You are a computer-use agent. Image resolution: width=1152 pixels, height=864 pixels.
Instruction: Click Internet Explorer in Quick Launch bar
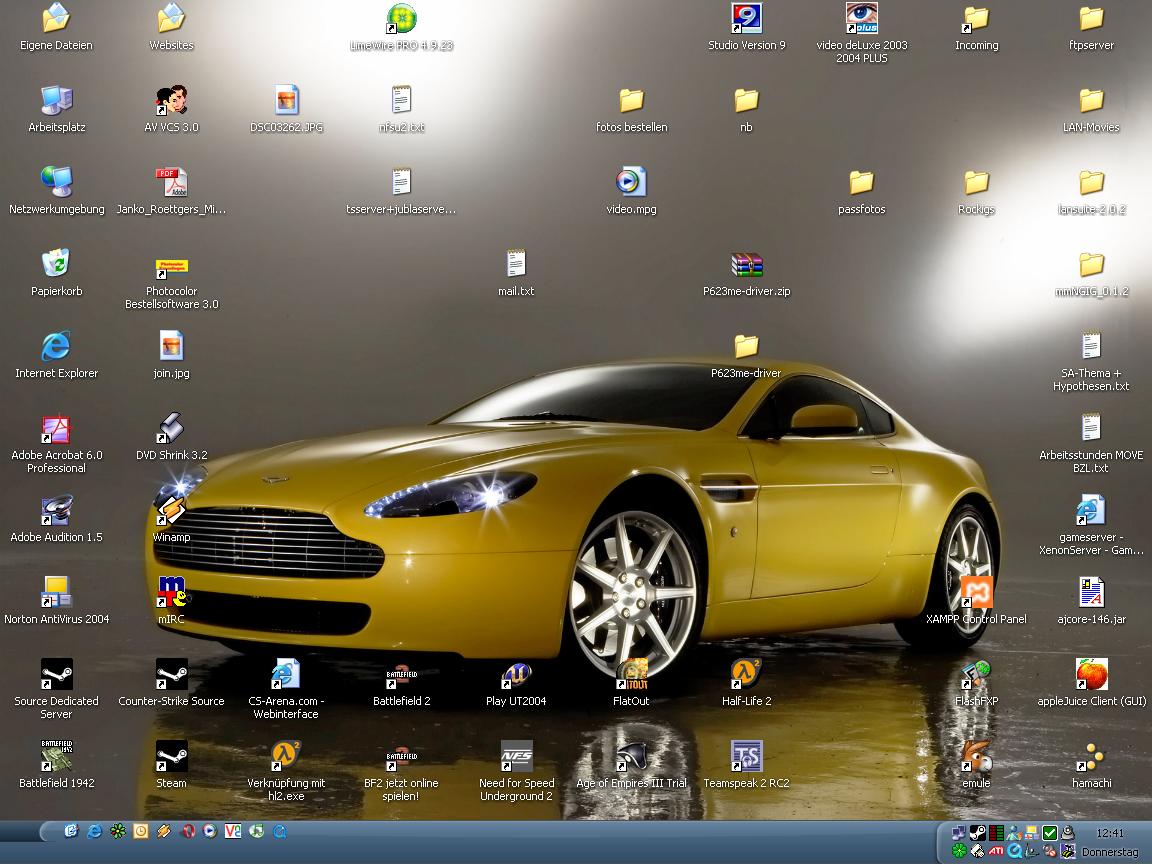click(x=95, y=831)
